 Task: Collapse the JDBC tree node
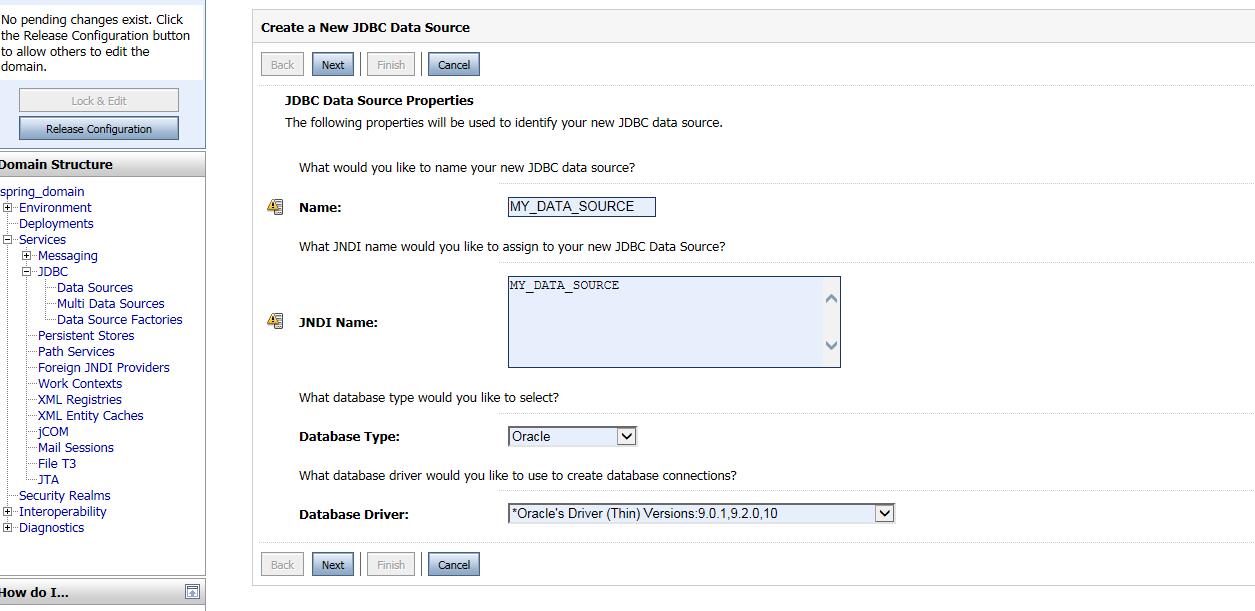click(27, 272)
